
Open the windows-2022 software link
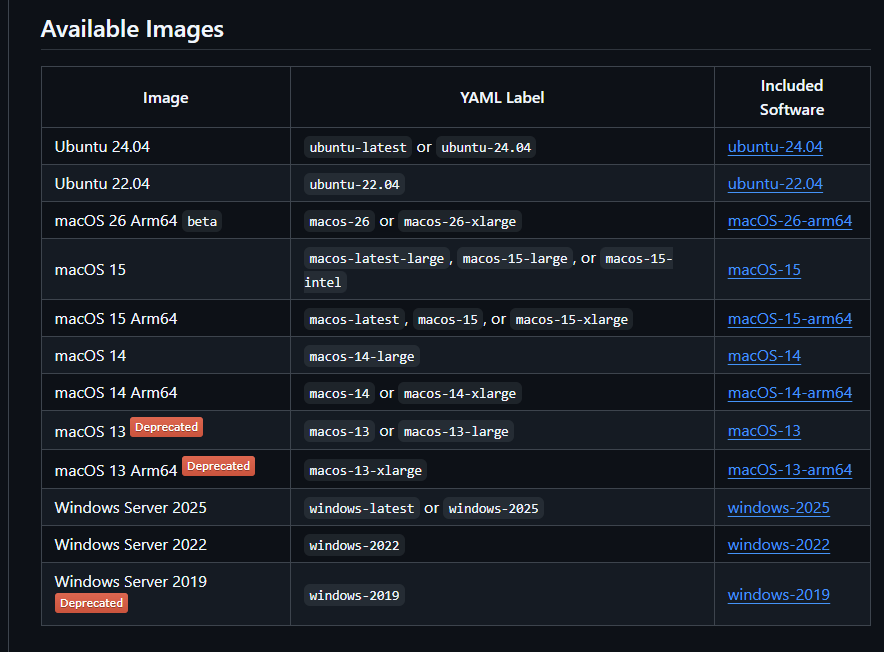[x=778, y=545]
